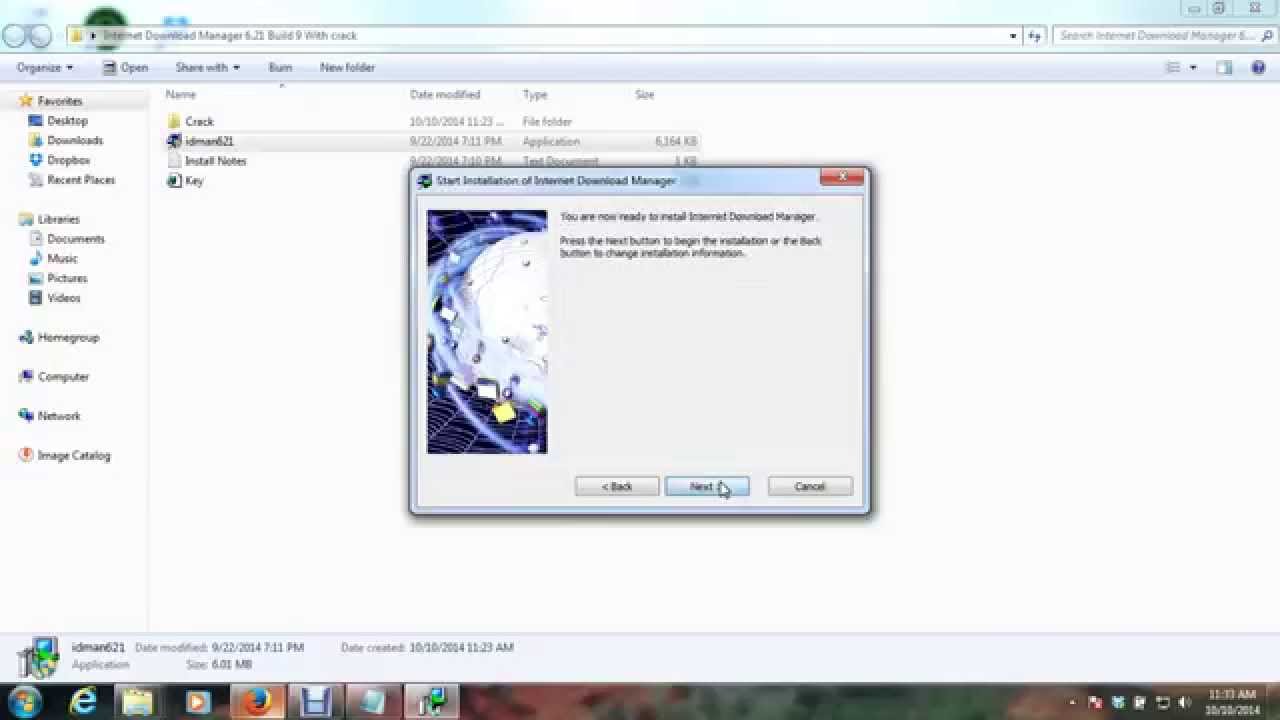Open Desktop in the navigation pane
The width and height of the screenshot is (1280, 720).
67,121
